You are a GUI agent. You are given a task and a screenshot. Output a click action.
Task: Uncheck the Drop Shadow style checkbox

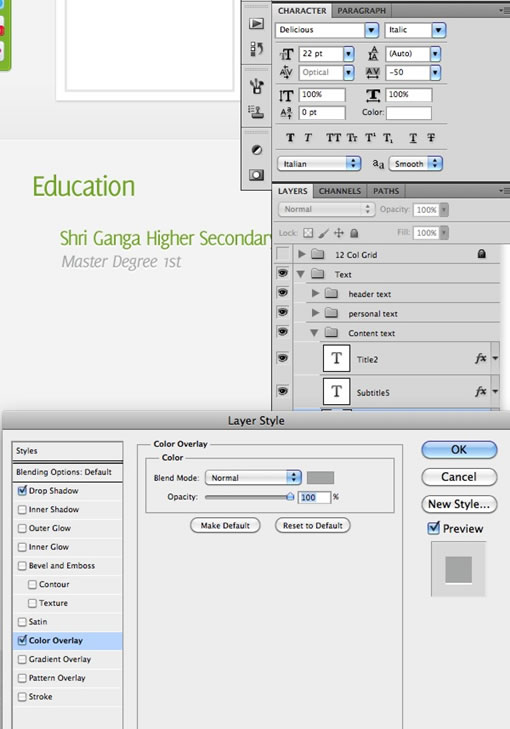coord(22,490)
